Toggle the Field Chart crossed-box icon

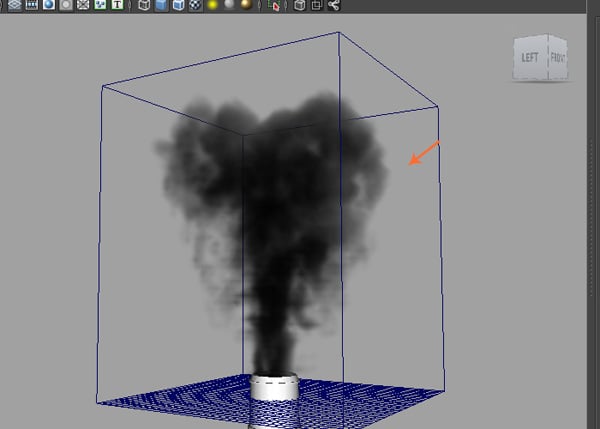click(x=83, y=5)
